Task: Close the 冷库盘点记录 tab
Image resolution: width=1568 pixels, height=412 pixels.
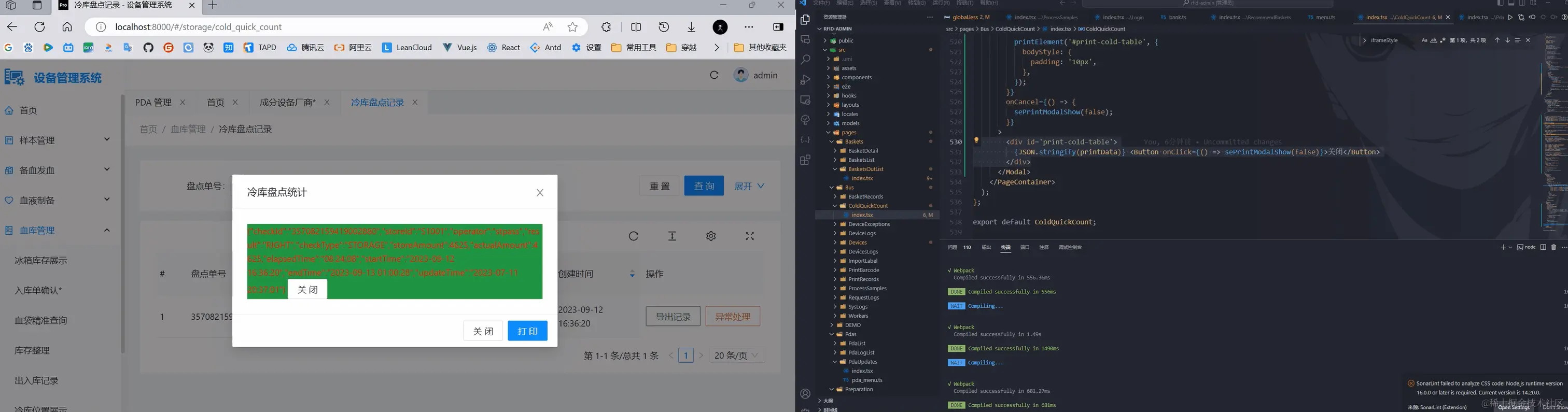Action: pos(415,102)
